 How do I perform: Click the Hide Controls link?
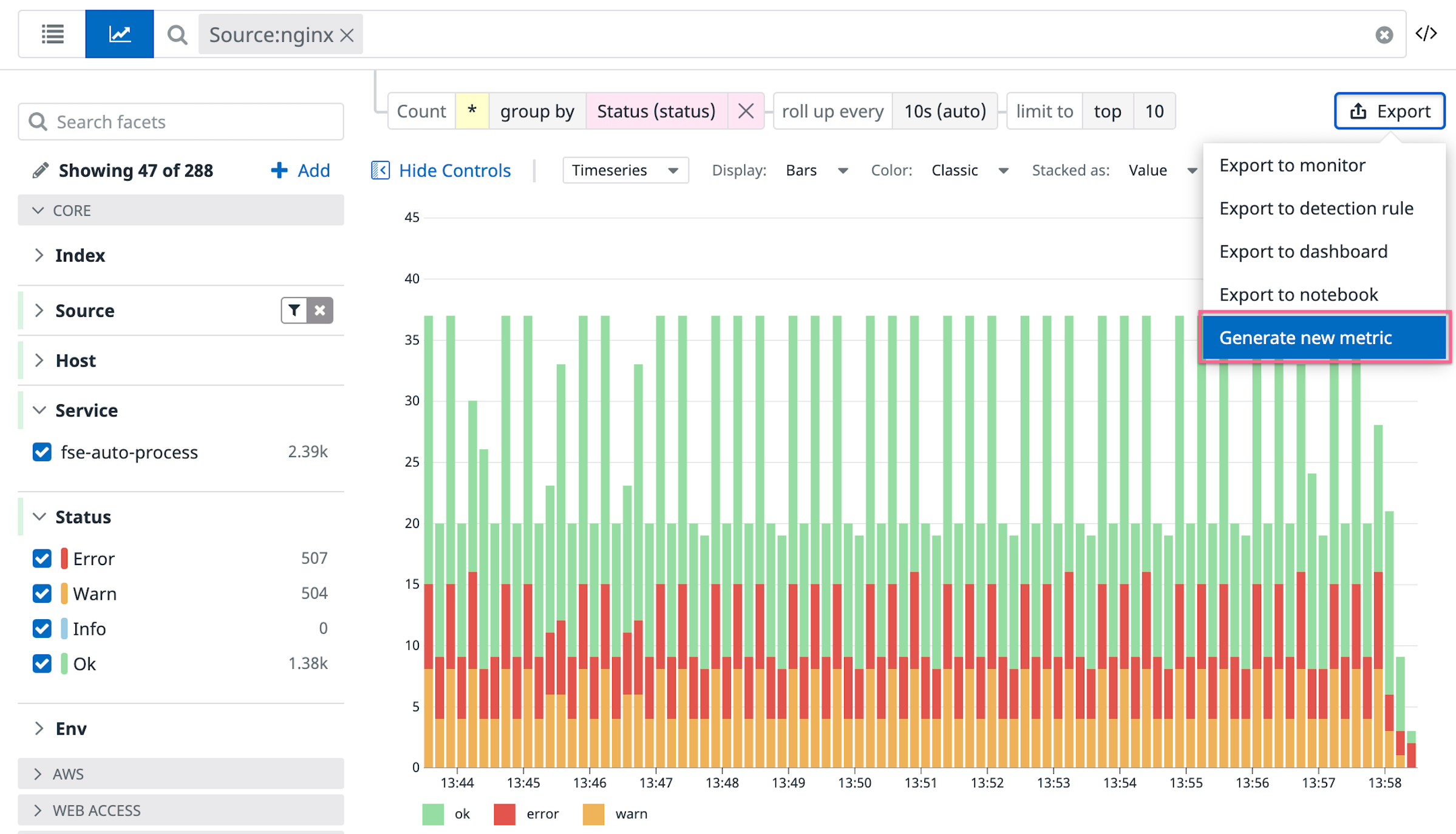454,171
